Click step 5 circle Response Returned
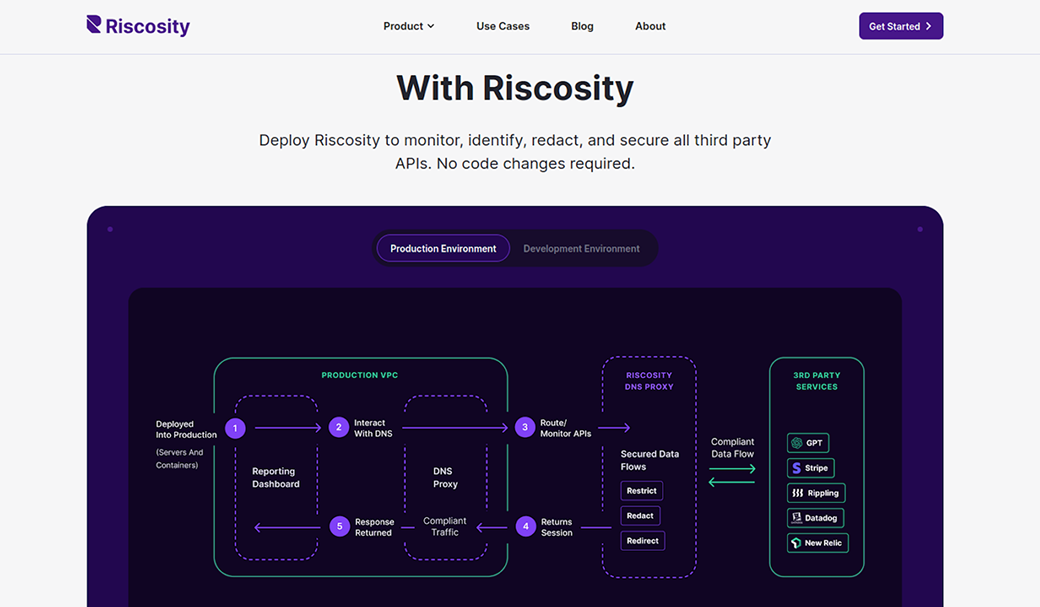Viewport: 1040px width, 607px height. pos(340,527)
